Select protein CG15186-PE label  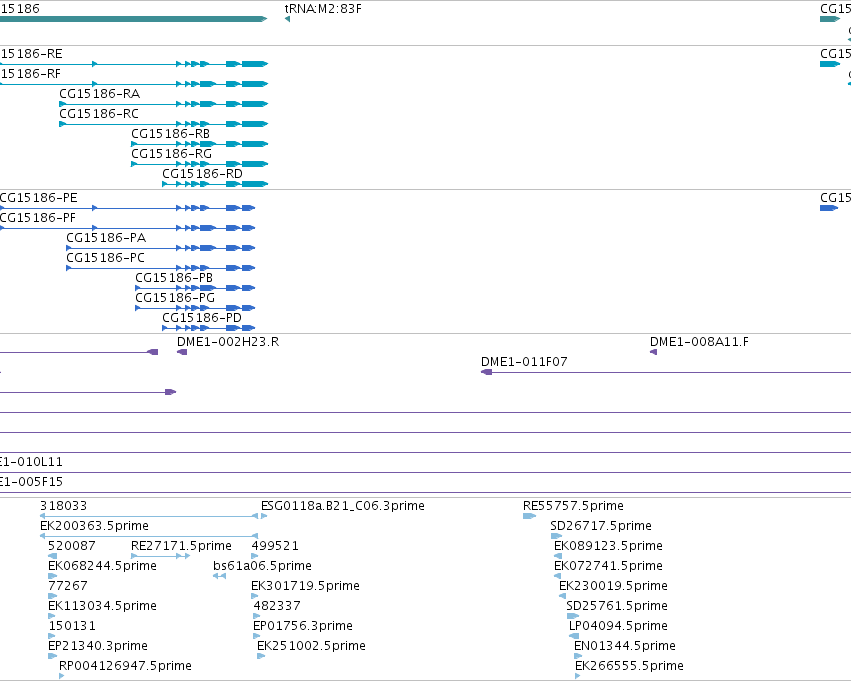pos(39,198)
